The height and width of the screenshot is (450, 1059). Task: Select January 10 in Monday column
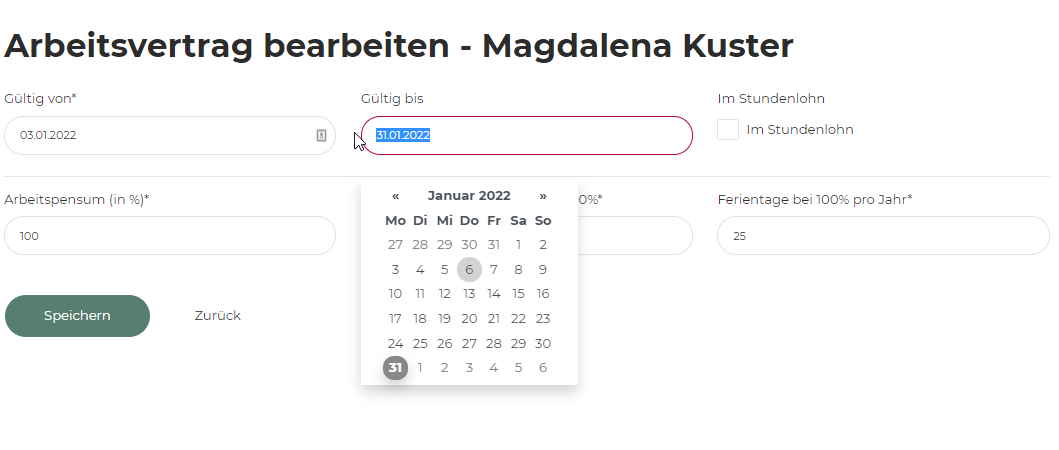(395, 294)
